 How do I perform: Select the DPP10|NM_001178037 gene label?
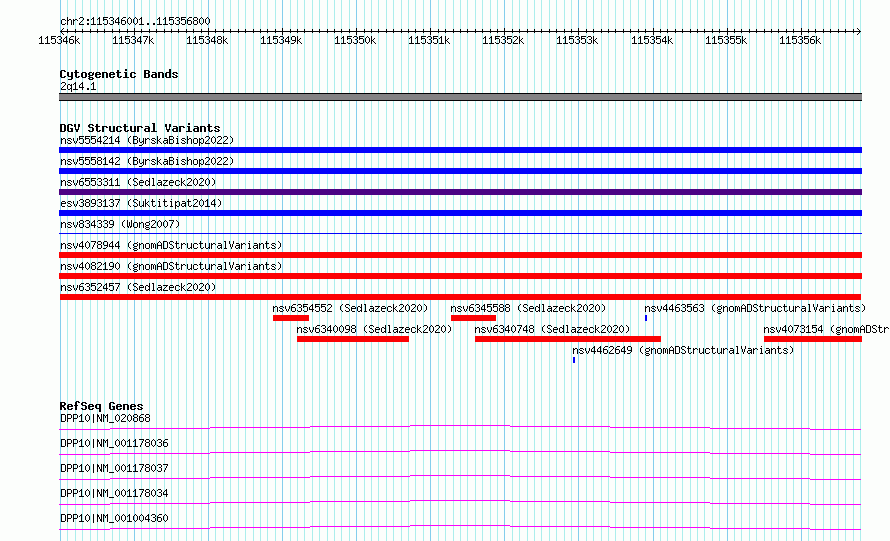pos(114,468)
